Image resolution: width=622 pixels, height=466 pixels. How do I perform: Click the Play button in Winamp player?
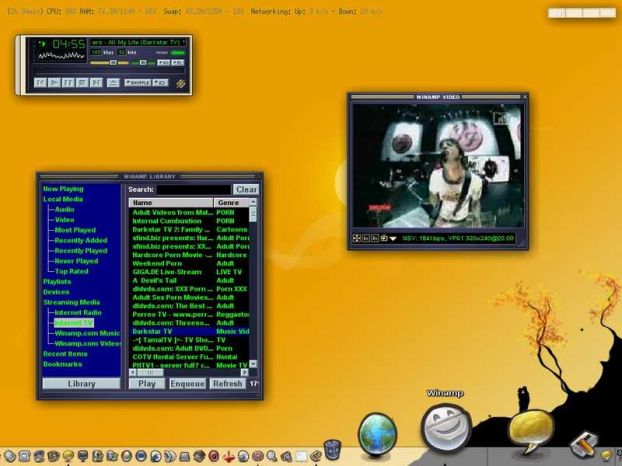54,82
